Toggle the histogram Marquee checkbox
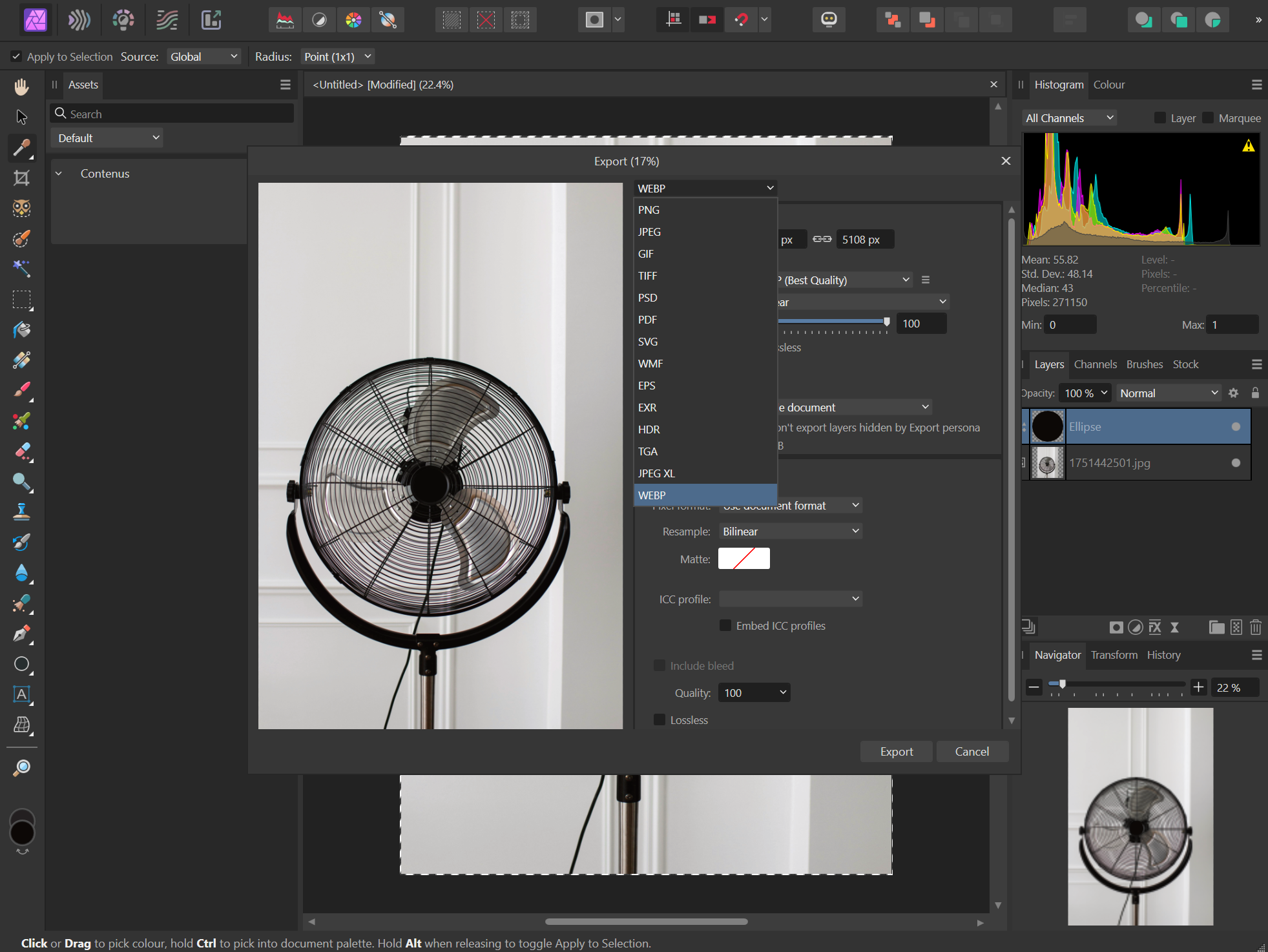This screenshot has height=952, width=1268. click(x=1208, y=118)
